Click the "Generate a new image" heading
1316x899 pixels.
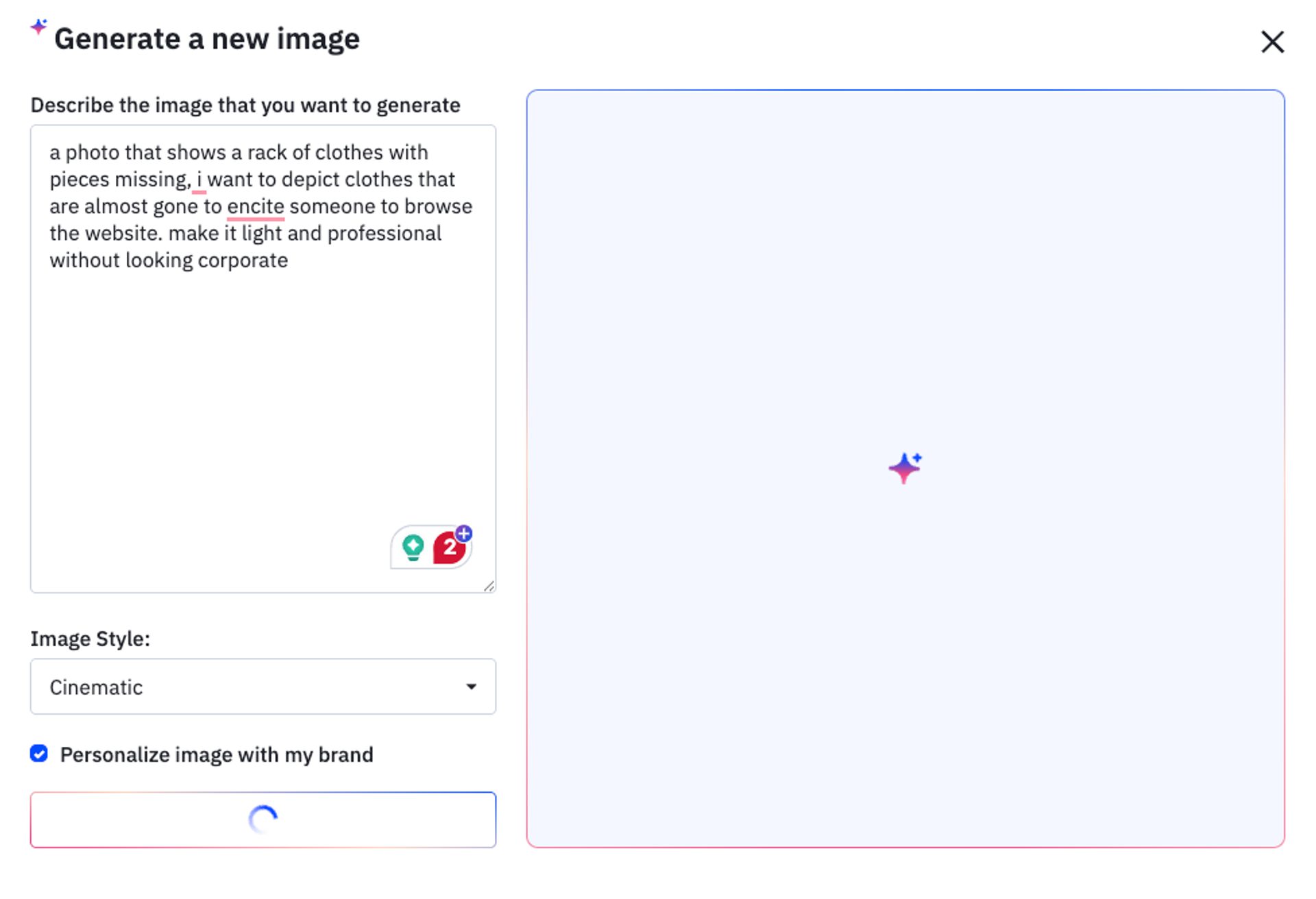point(207,39)
